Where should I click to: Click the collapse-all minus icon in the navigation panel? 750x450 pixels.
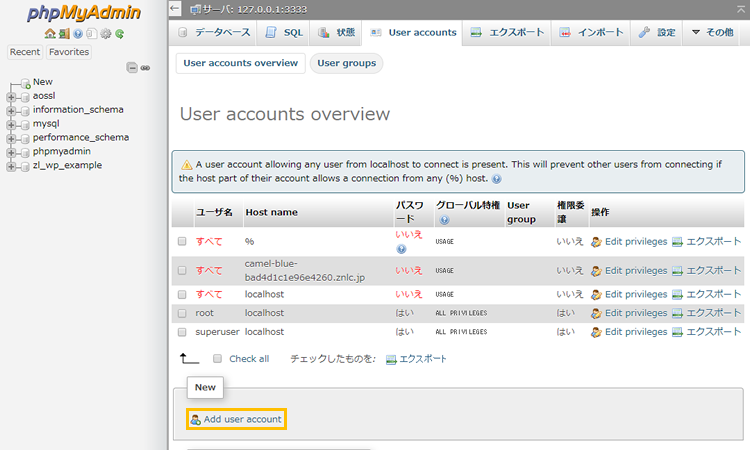[x=132, y=67]
